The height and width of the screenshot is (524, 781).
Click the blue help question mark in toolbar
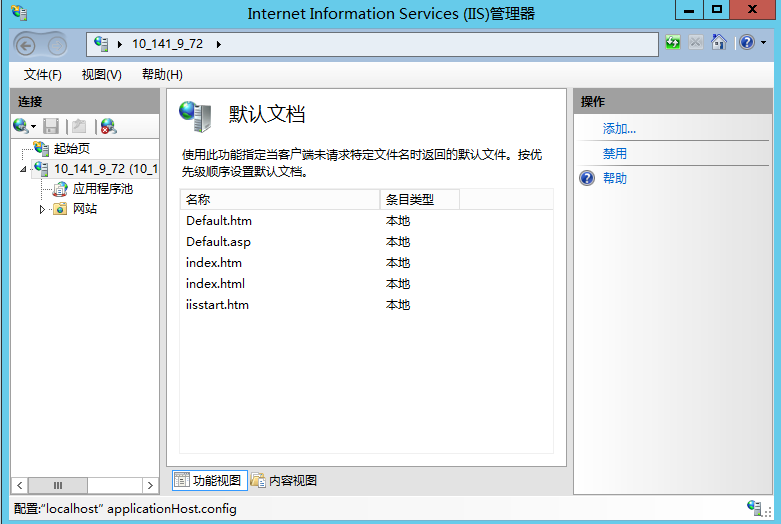[x=746, y=43]
